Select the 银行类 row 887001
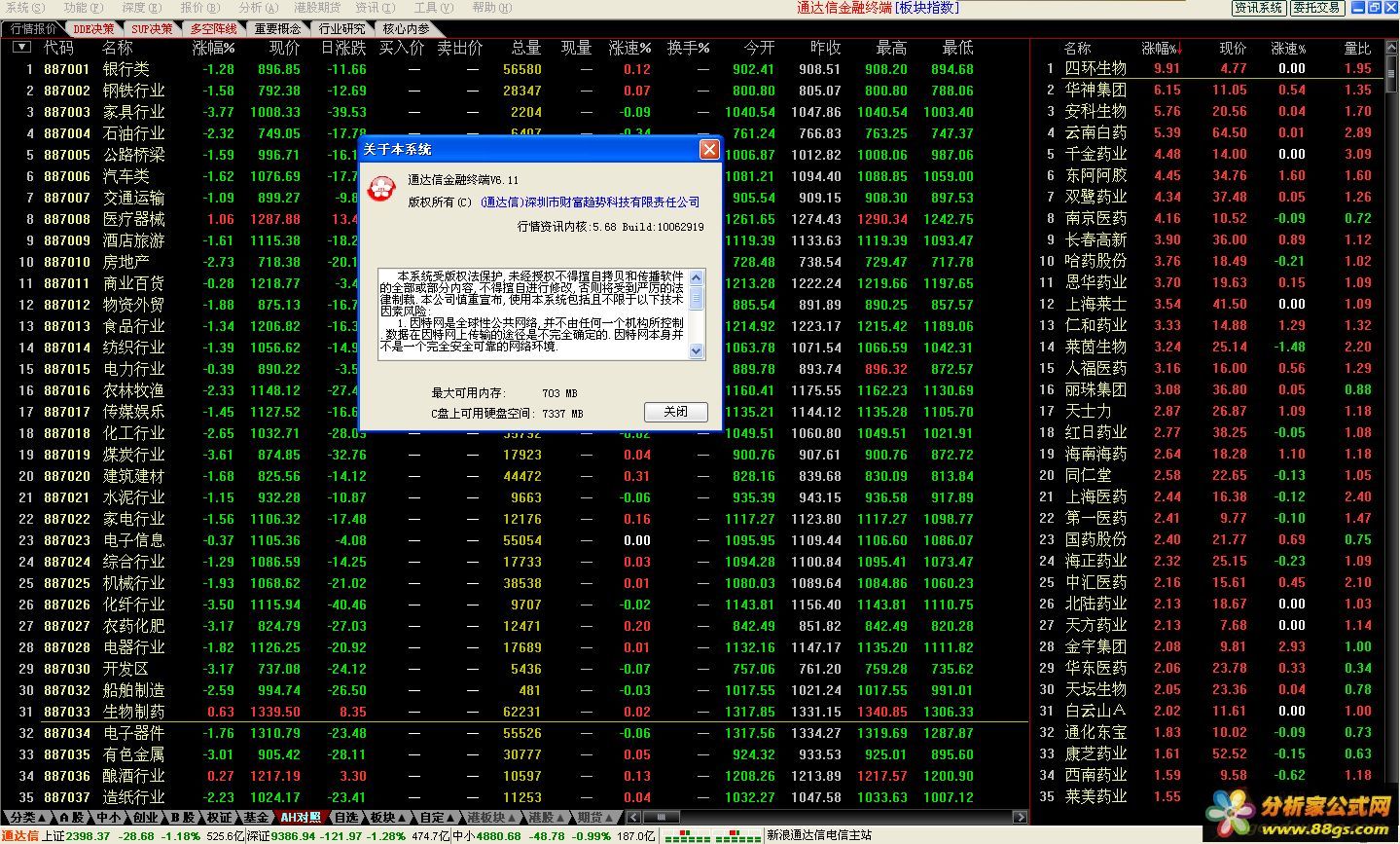1400x844 pixels. (x=516, y=69)
